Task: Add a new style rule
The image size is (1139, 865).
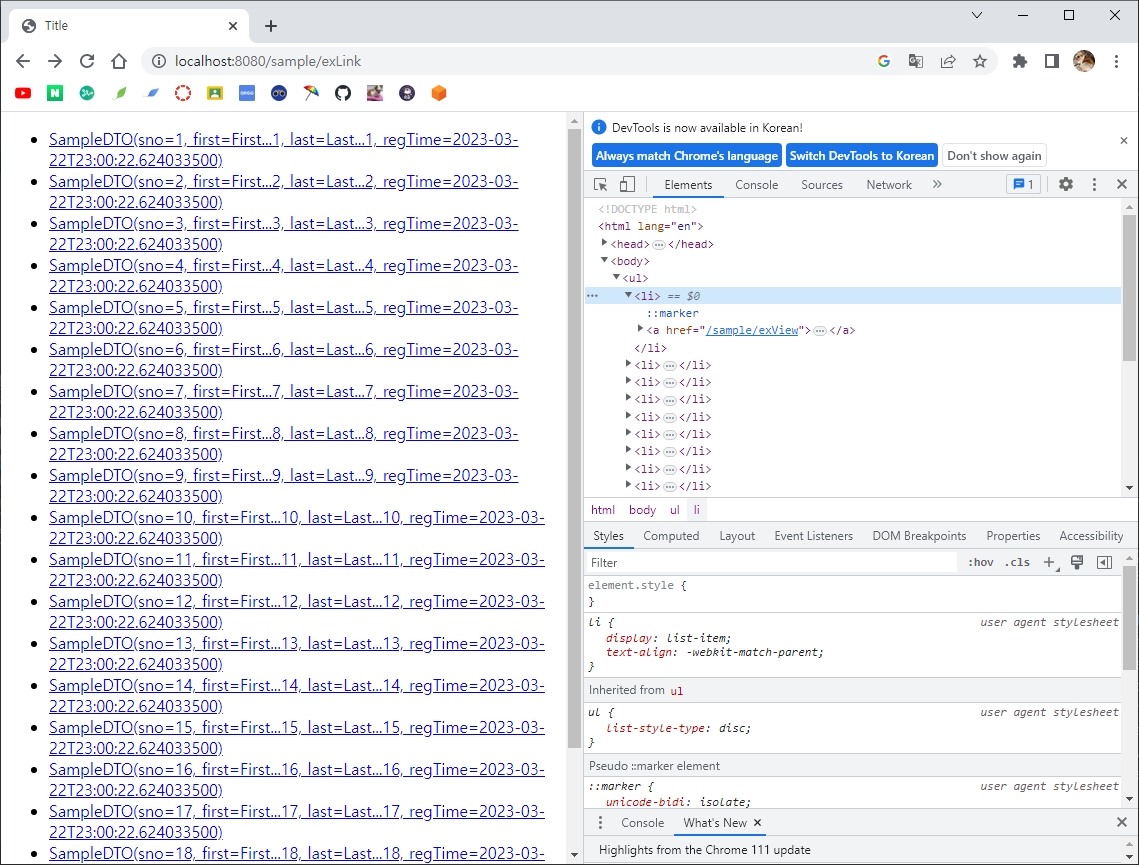Action: (1050, 562)
